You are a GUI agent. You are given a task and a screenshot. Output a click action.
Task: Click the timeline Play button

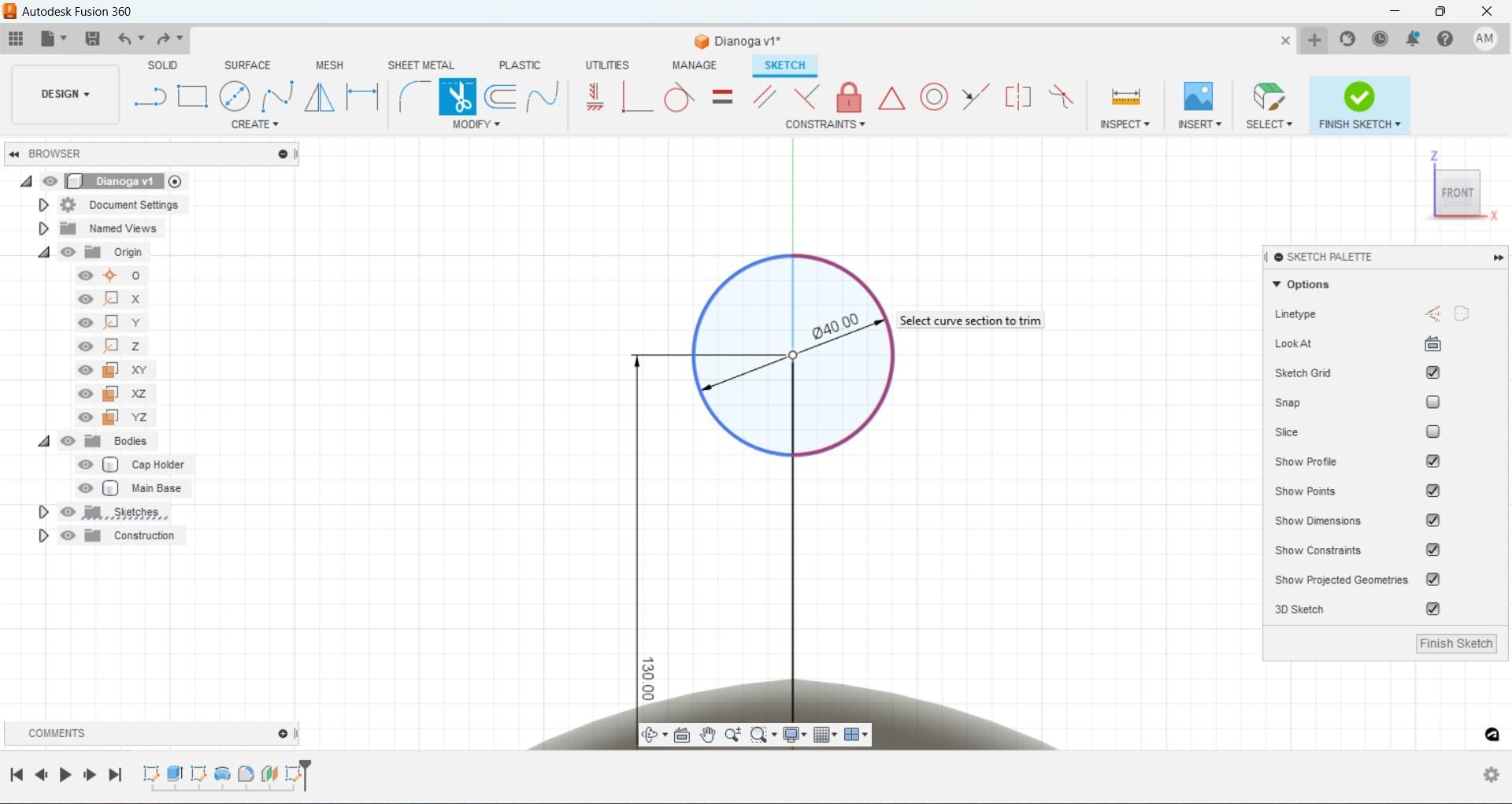(65, 775)
